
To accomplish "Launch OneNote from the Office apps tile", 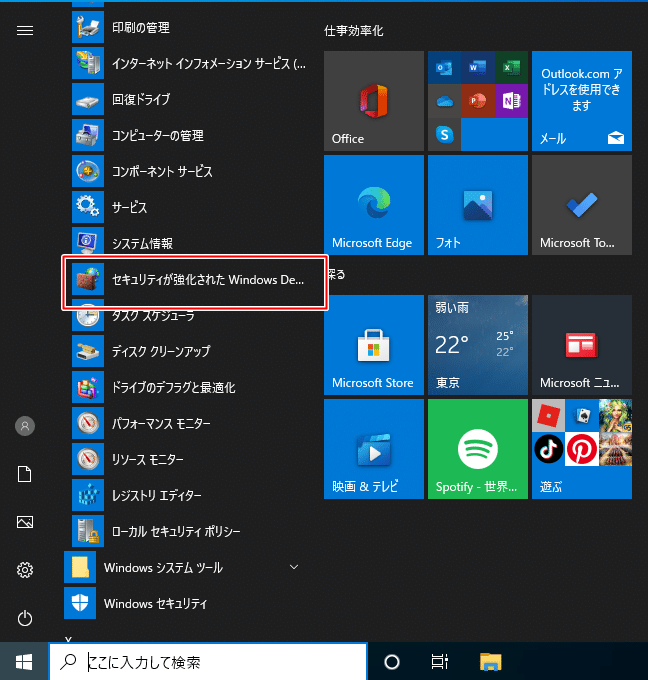I will 511,101.
